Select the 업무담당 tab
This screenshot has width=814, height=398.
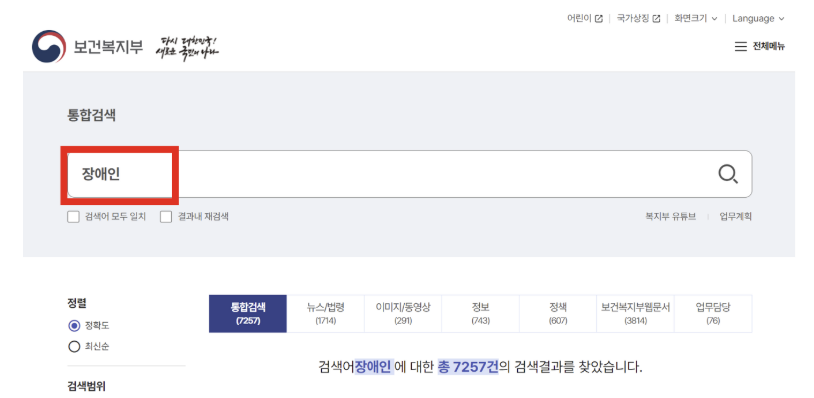click(x=713, y=313)
